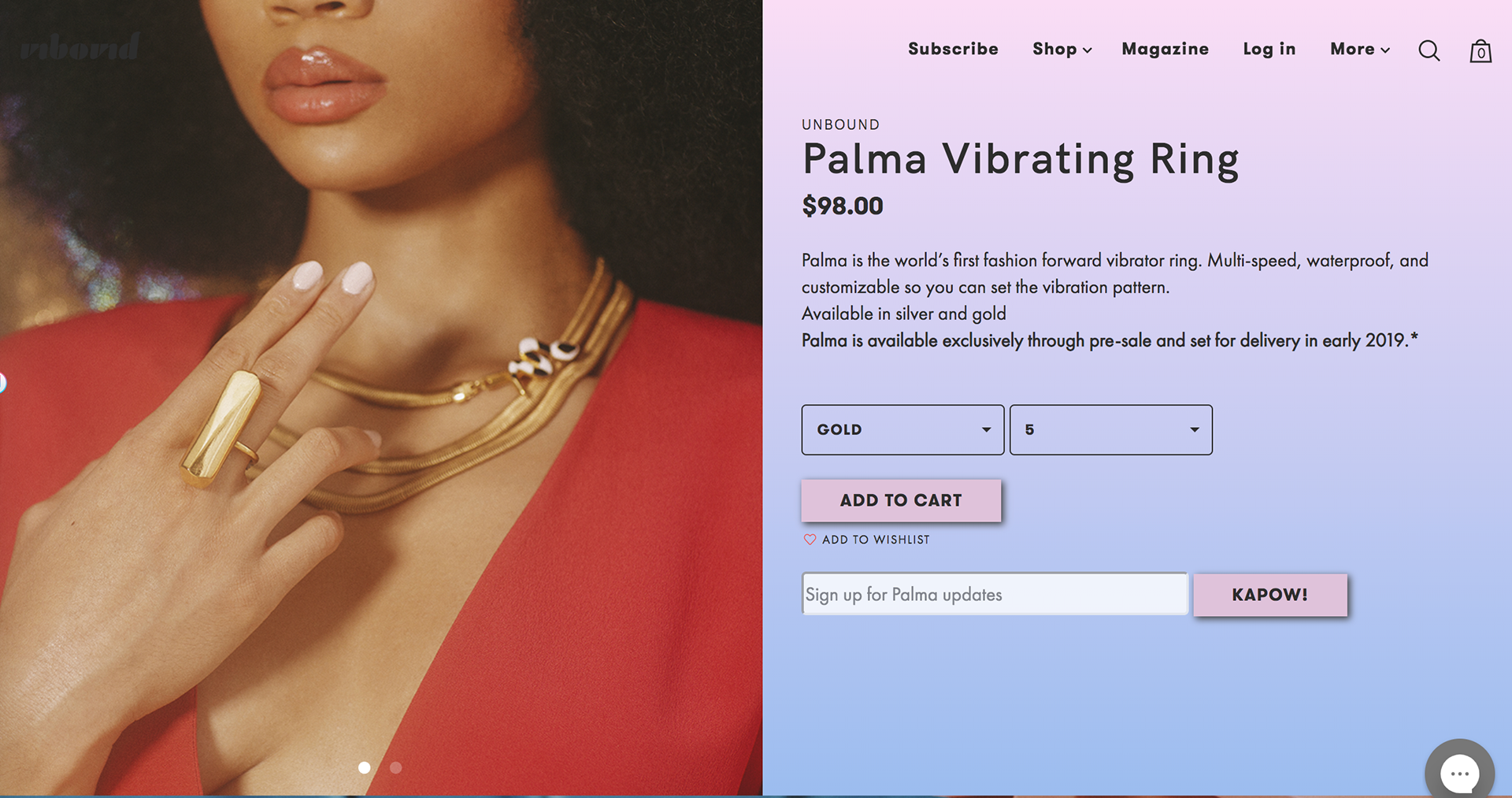Screen dimensions: 1512x798
Task: Focus the Palma updates signup field
Action: click(x=994, y=595)
